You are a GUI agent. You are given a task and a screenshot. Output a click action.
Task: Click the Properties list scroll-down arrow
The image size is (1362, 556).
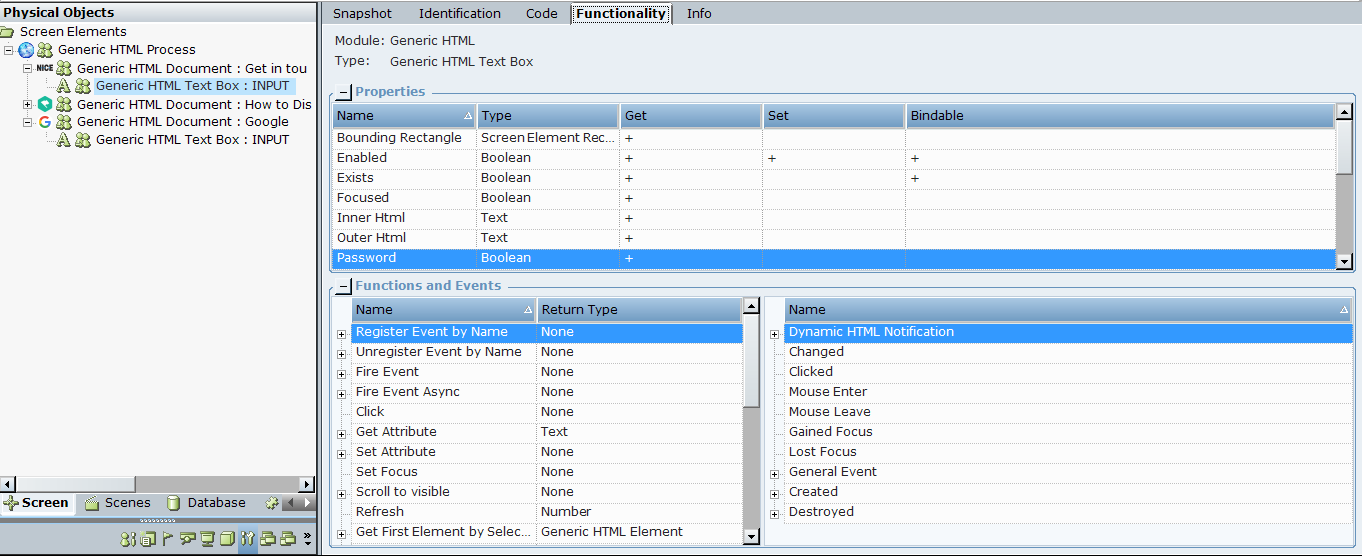pyautogui.click(x=1344, y=261)
